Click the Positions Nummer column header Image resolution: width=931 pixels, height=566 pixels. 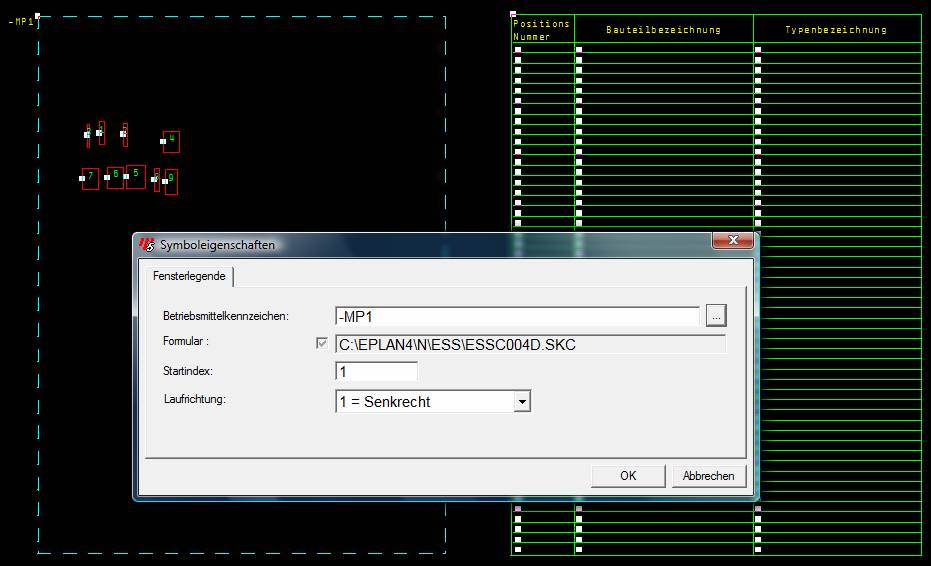541,30
